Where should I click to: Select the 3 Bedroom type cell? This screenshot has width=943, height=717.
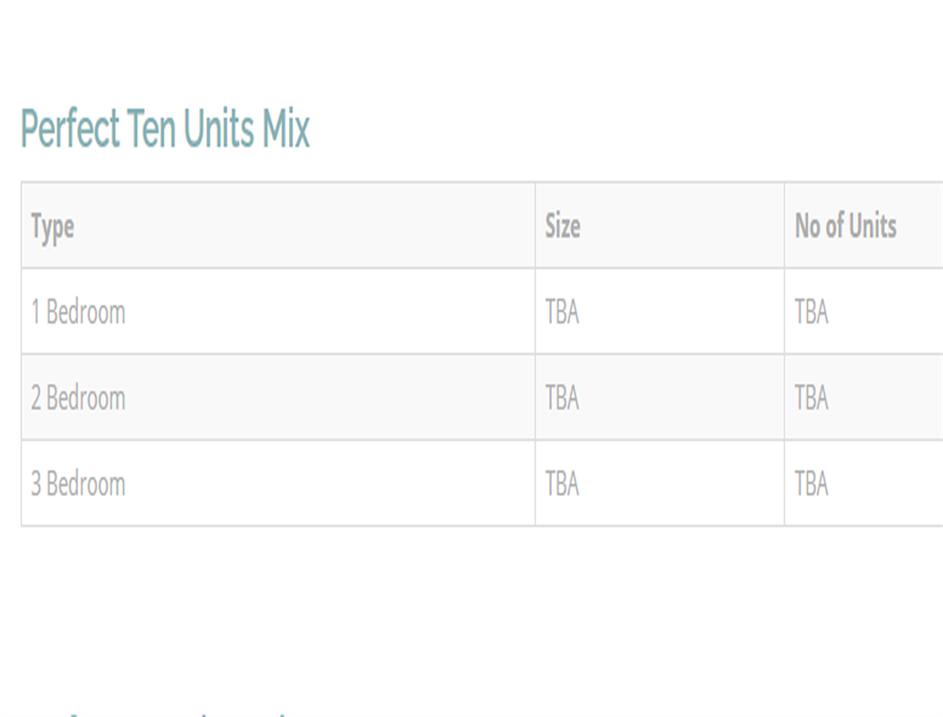pyautogui.click(x=78, y=484)
